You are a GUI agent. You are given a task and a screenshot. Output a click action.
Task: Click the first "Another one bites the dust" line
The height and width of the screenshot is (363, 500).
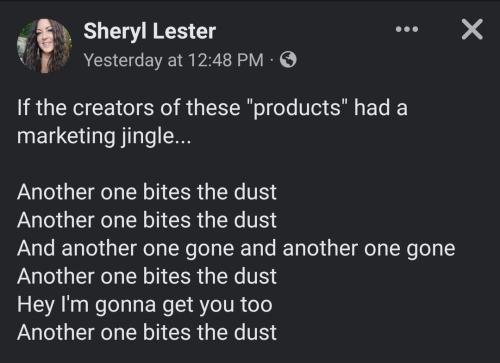pos(147,192)
